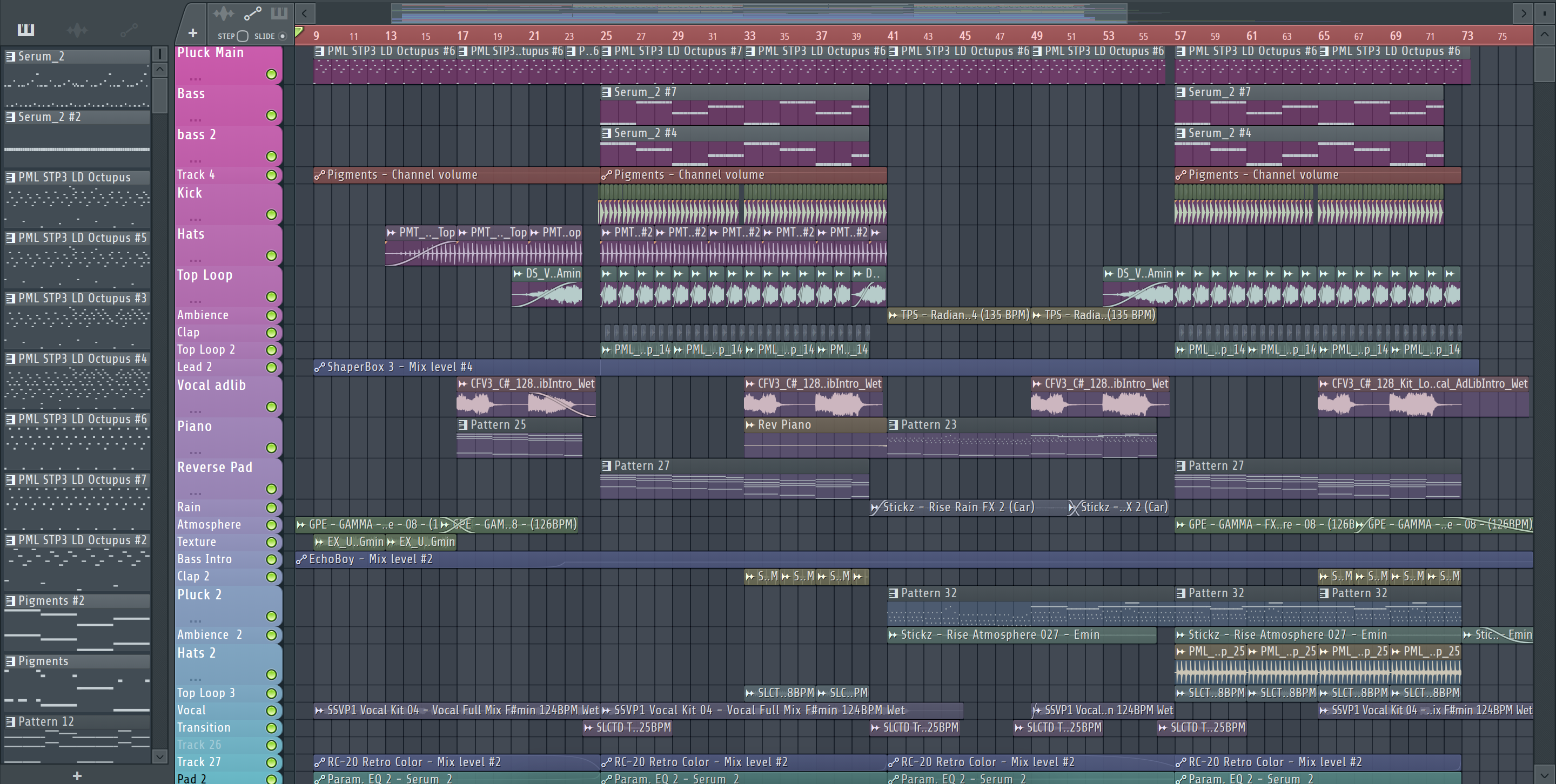Click the playlist toolbar automation clip icon
This screenshot has width=1556, height=784.
[252, 12]
